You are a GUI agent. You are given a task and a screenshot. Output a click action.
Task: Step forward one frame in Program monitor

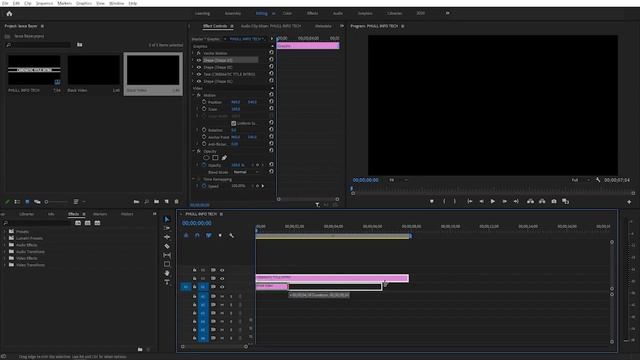click(504, 202)
